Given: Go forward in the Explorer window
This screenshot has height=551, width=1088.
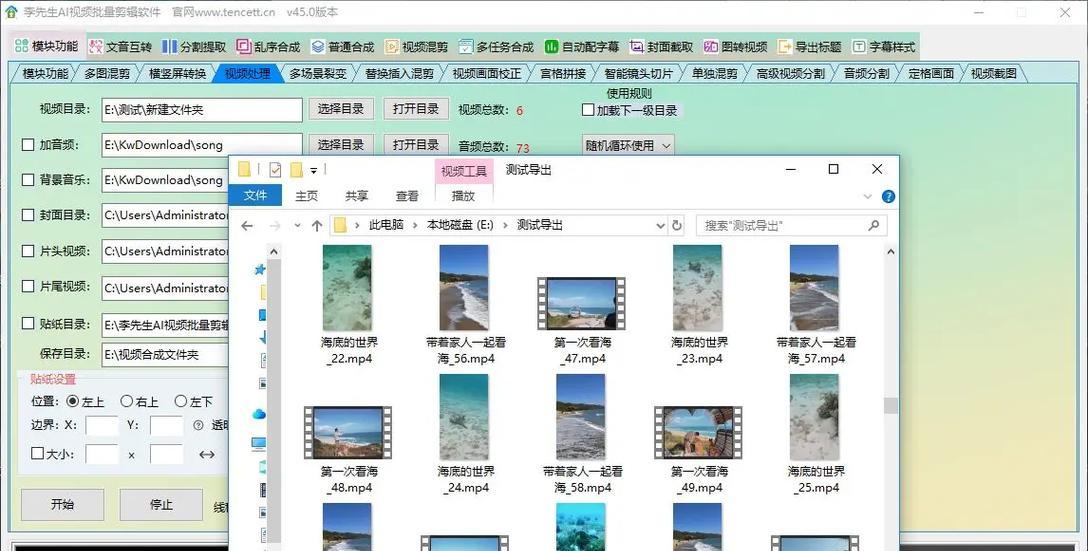Looking at the screenshot, I should [275, 226].
